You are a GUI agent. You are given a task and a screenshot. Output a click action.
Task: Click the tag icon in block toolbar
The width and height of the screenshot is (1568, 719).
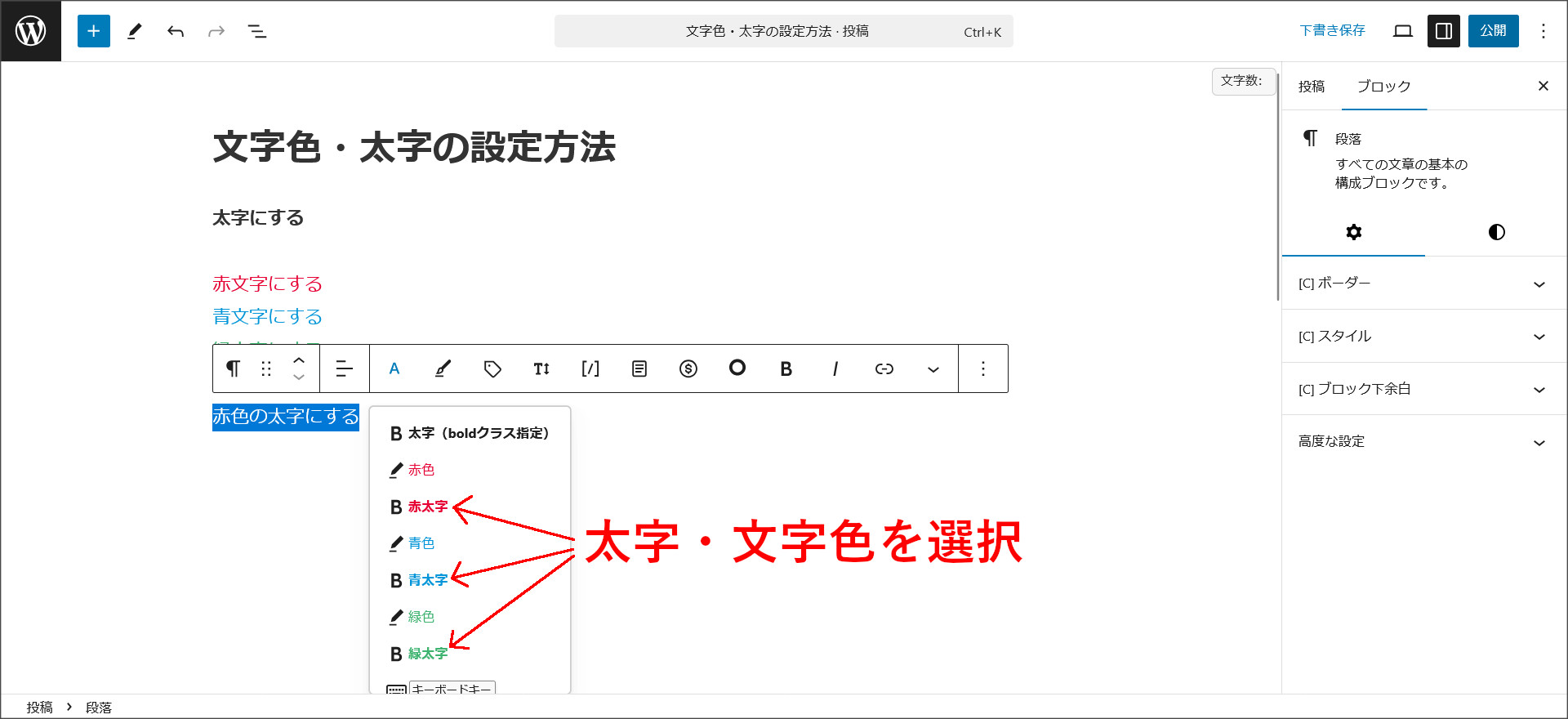click(x=492, y=368)
